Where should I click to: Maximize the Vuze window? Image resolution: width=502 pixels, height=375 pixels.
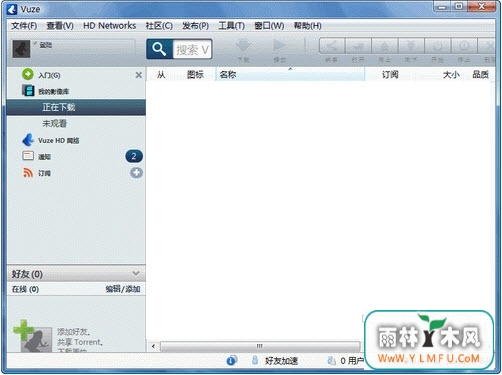pyautogui.click(x=459, y=7)
